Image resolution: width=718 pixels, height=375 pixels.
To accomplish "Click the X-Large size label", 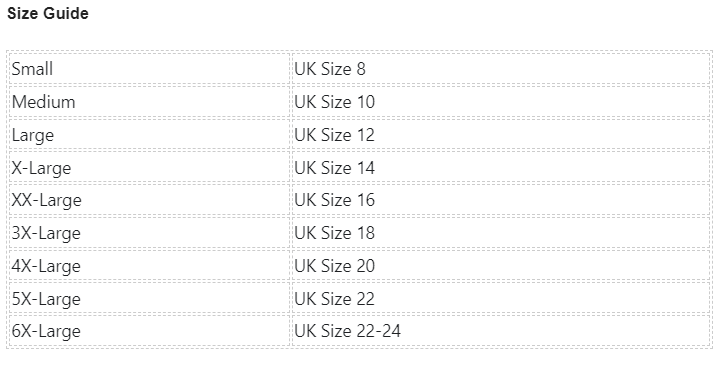I will click(41, 168).
